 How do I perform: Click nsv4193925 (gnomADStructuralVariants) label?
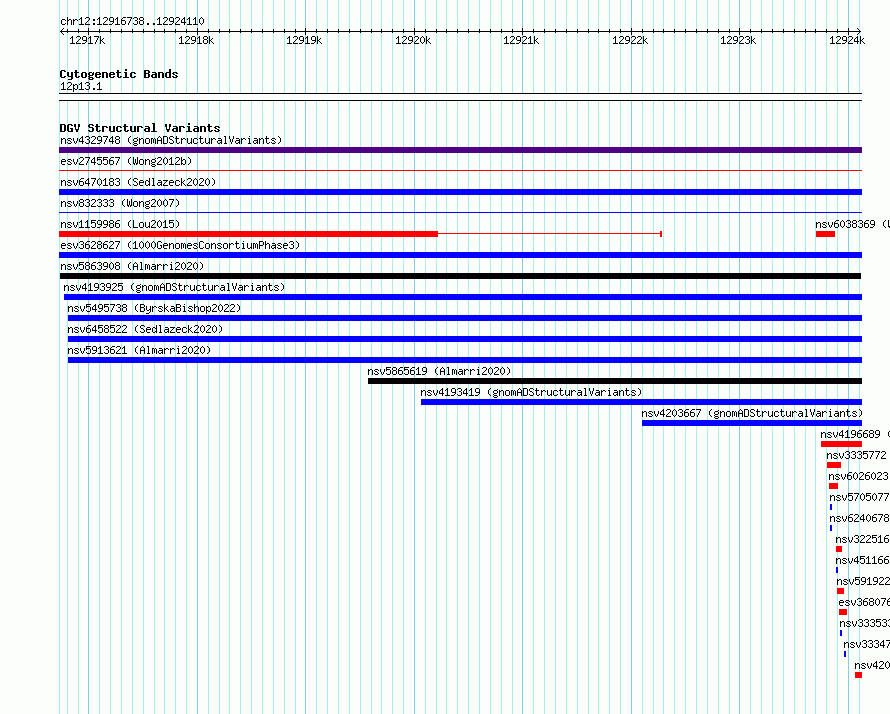coord(174,287)
